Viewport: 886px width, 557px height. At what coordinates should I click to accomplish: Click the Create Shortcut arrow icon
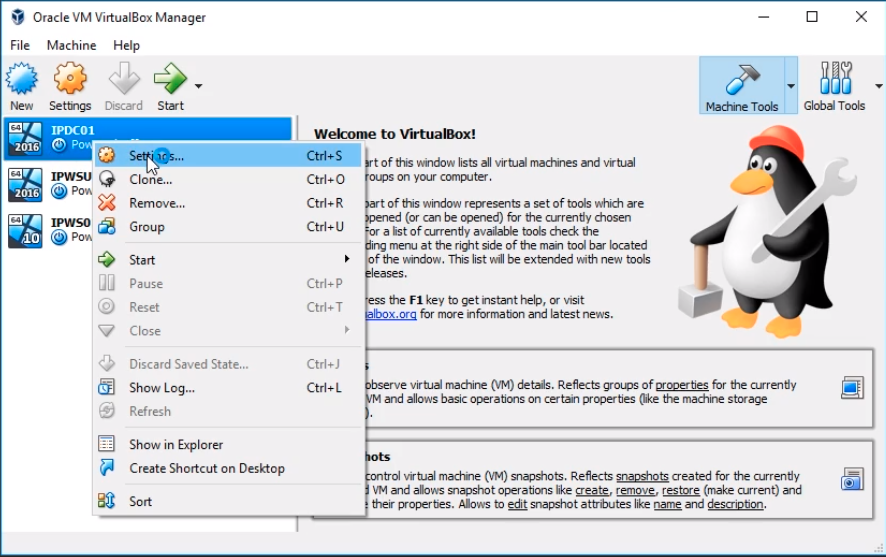106,467
